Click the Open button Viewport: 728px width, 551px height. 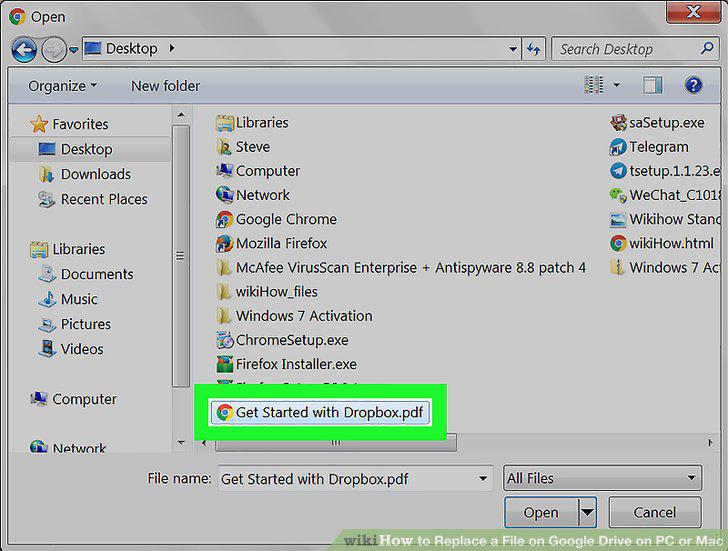point(541,512)
